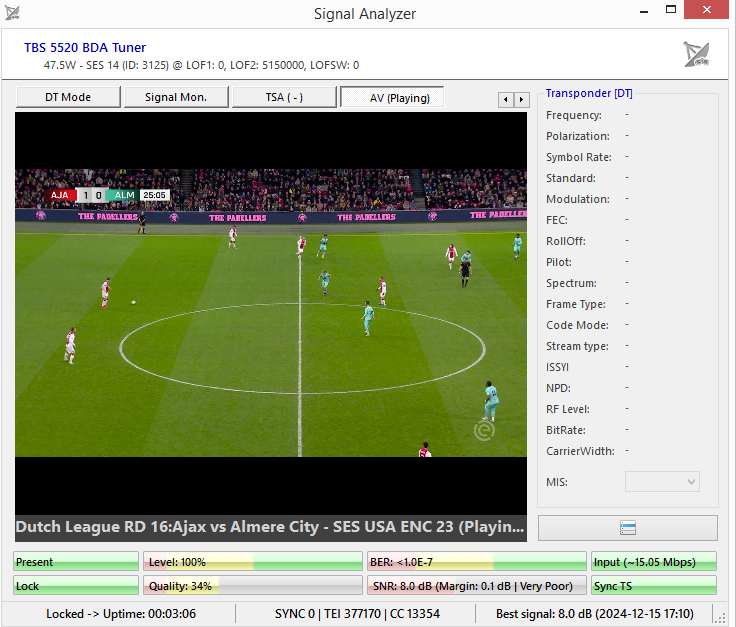Click the SYNC 0 | TEI 377170 | CC 13354 status text
The image size is (736, 627).
(357, 613)
